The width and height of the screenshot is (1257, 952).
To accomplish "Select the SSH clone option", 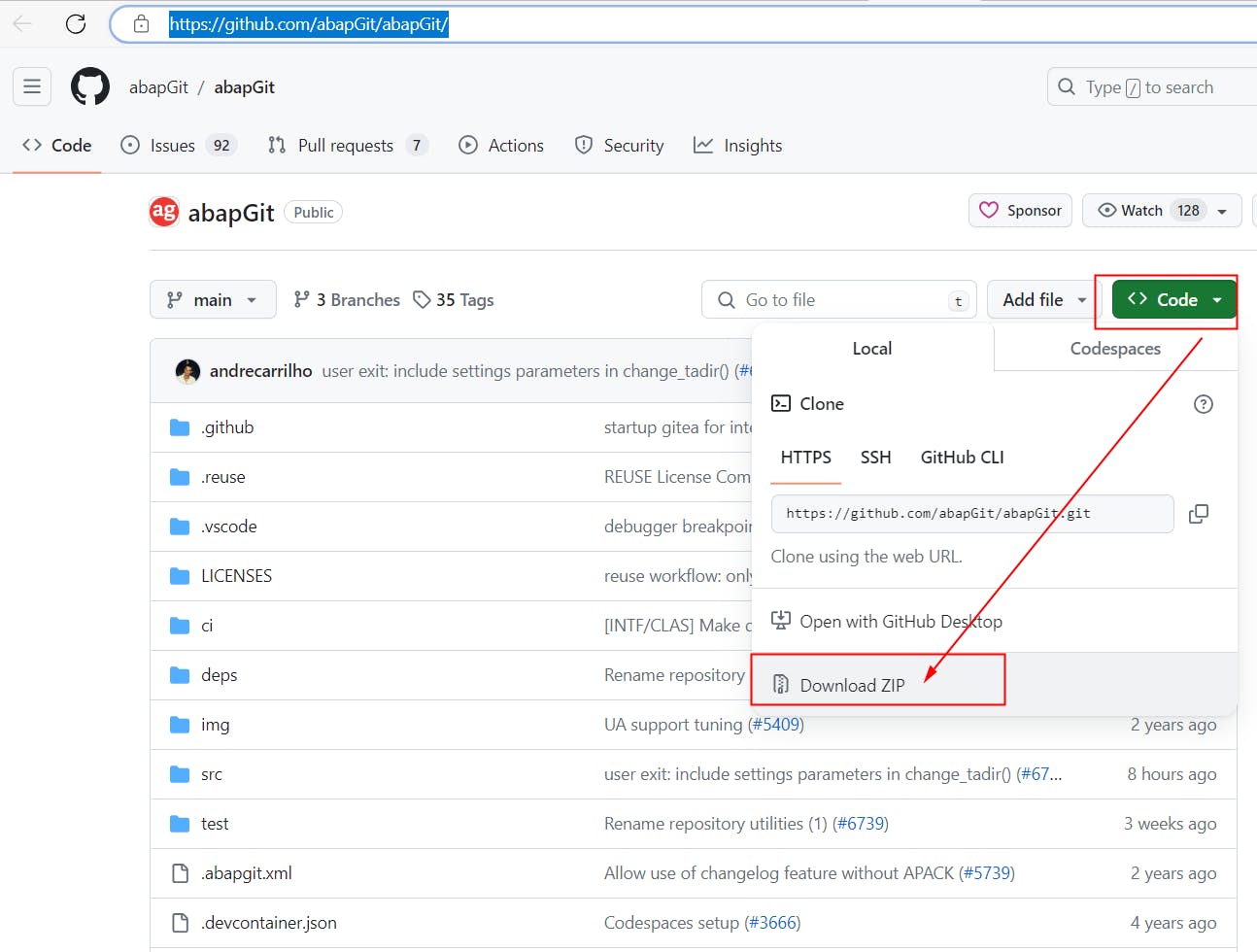I will [876, 457].
